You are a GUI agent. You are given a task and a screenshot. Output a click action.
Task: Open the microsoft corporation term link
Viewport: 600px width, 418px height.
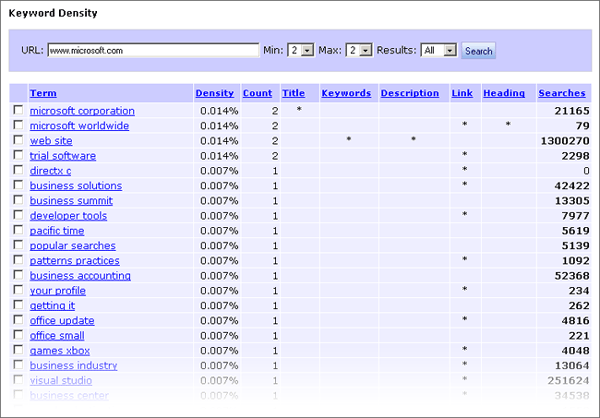point(82,111)
